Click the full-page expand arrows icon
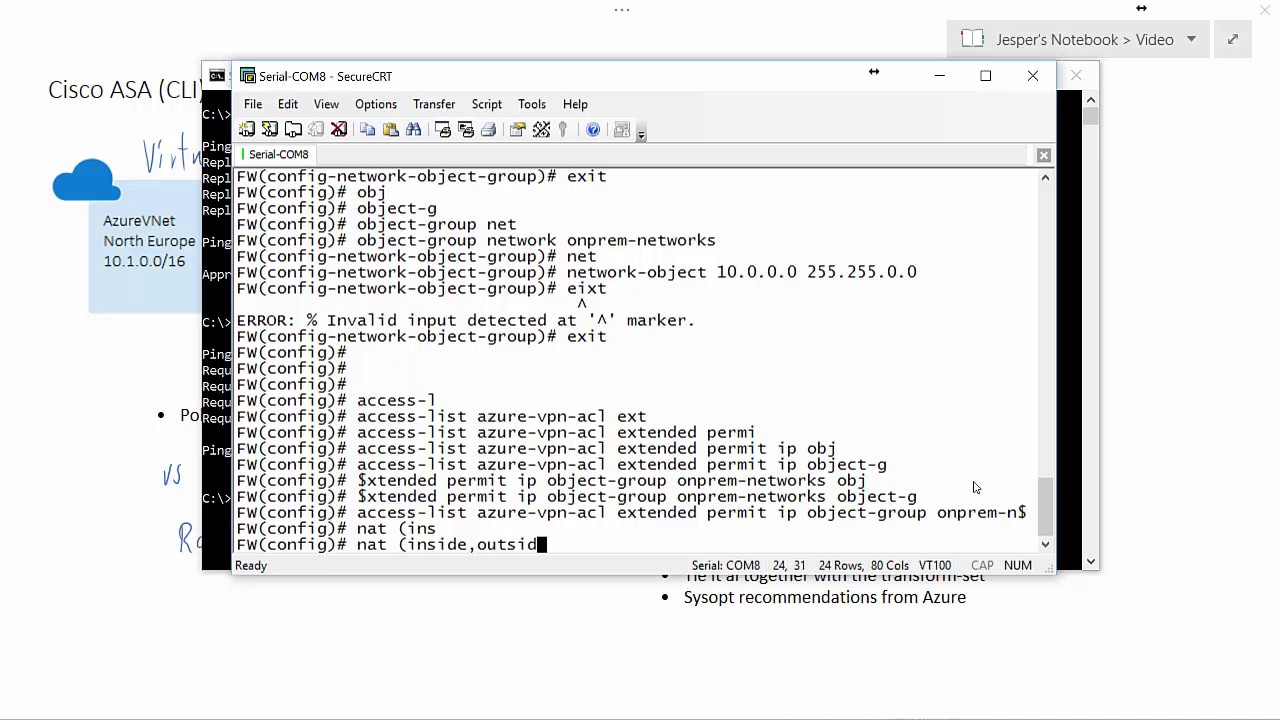The height and width of the screenshot is (720, 1280). [x=1233, y=39]
